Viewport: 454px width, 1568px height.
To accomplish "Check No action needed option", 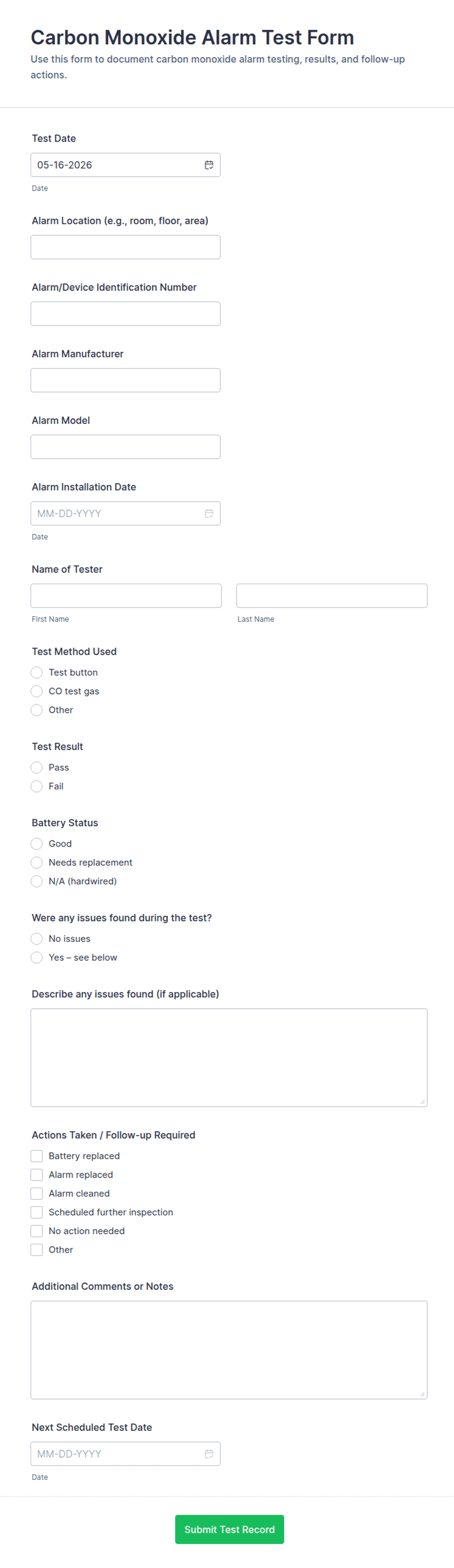I will pos(37,1231).
